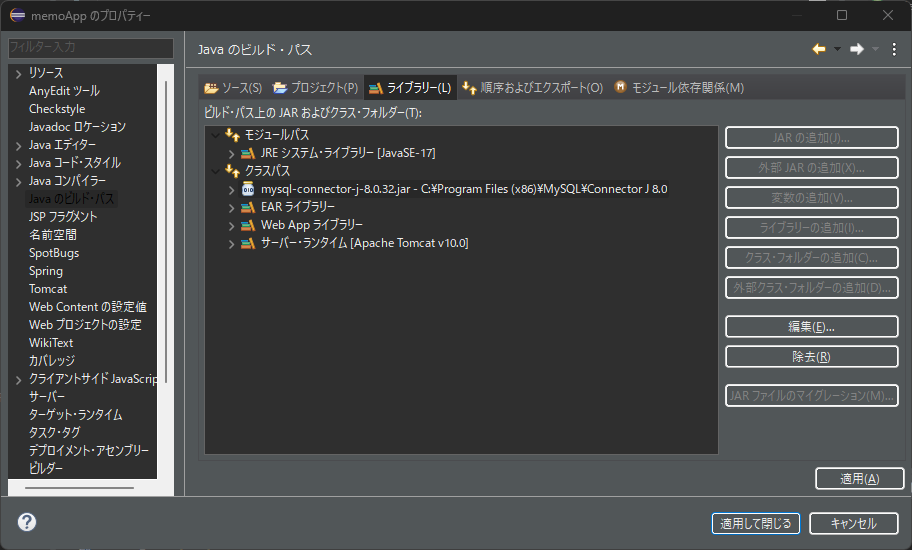Collapse the クラスパス tree node

point(215,171)
